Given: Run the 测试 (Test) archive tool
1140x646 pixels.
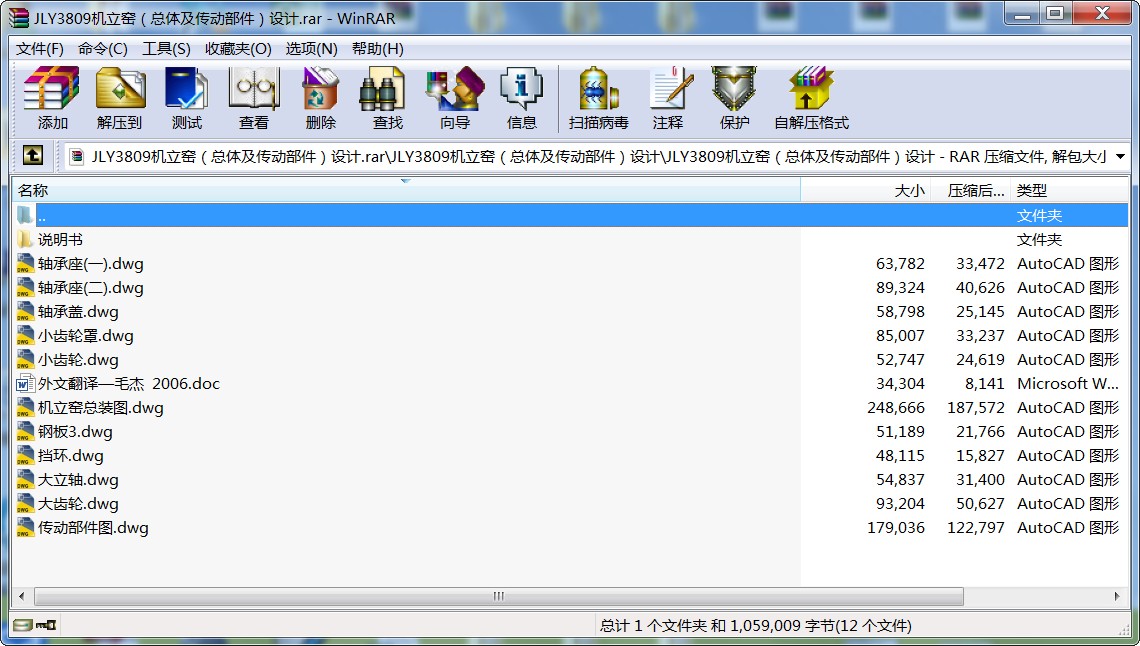Looking at the screenshot, I should [186, 98].
